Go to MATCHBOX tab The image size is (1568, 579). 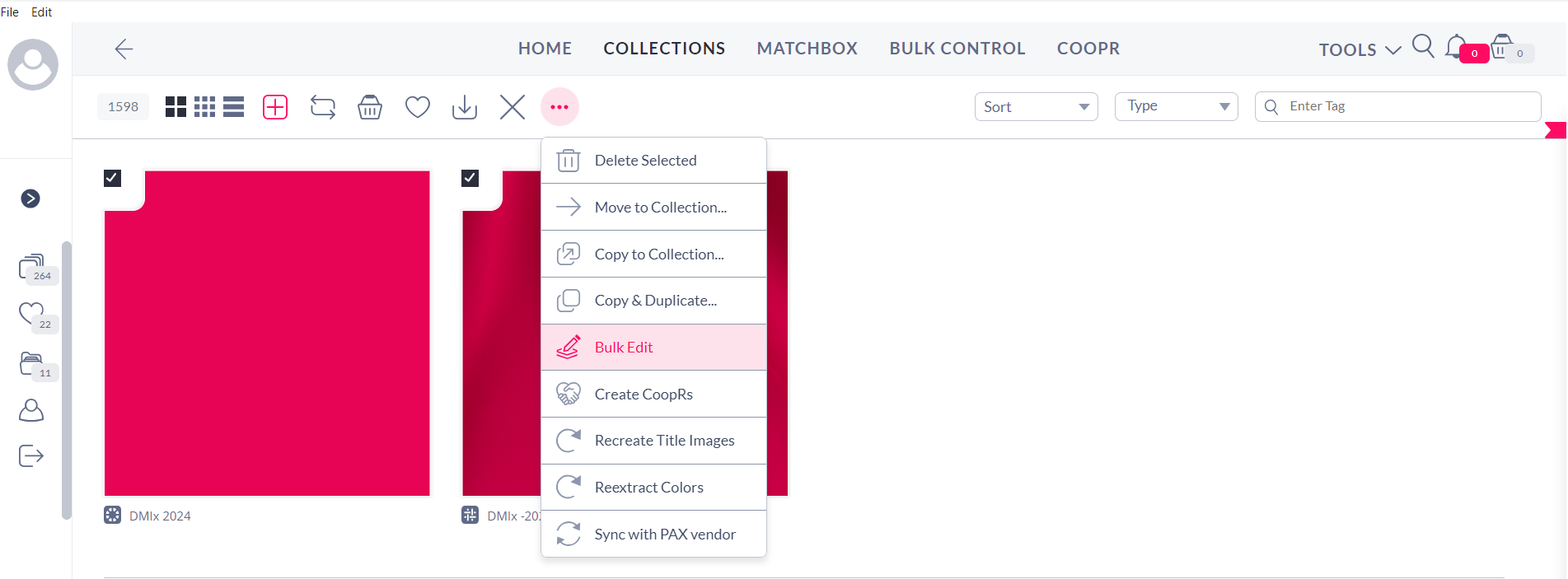click(807, 49)
